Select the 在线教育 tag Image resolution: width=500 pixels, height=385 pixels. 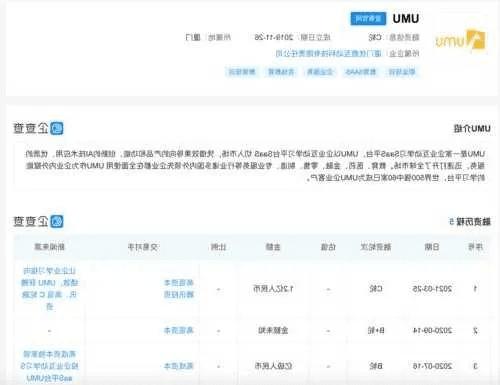coord(281,72)
